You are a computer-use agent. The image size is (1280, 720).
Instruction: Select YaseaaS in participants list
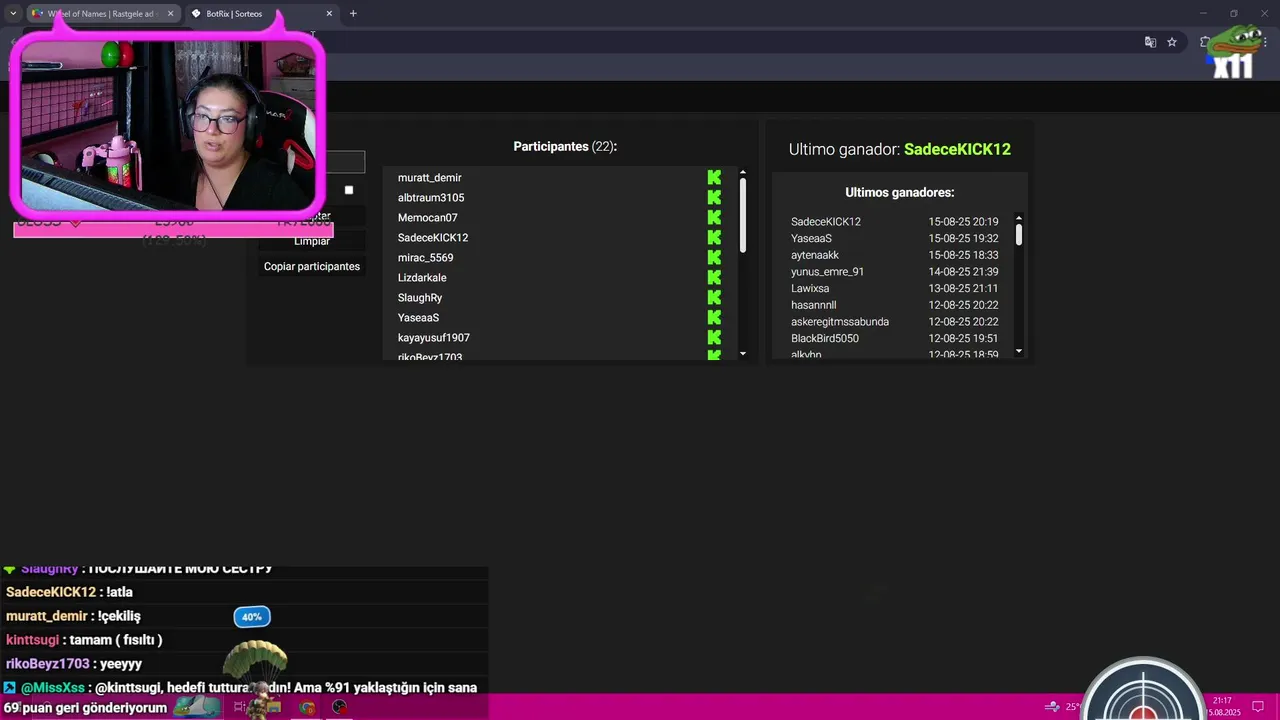pos(419,318)
